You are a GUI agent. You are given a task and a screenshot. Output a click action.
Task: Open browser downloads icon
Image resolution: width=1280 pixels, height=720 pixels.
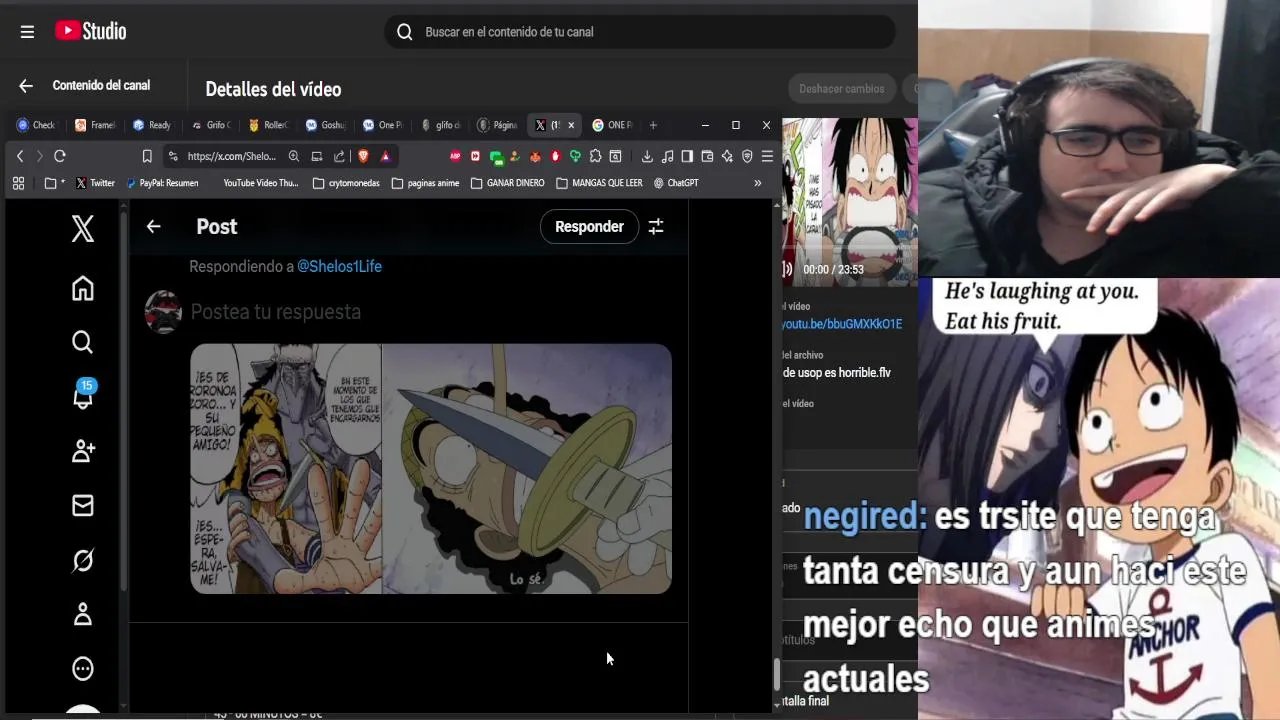pos(647,156)
